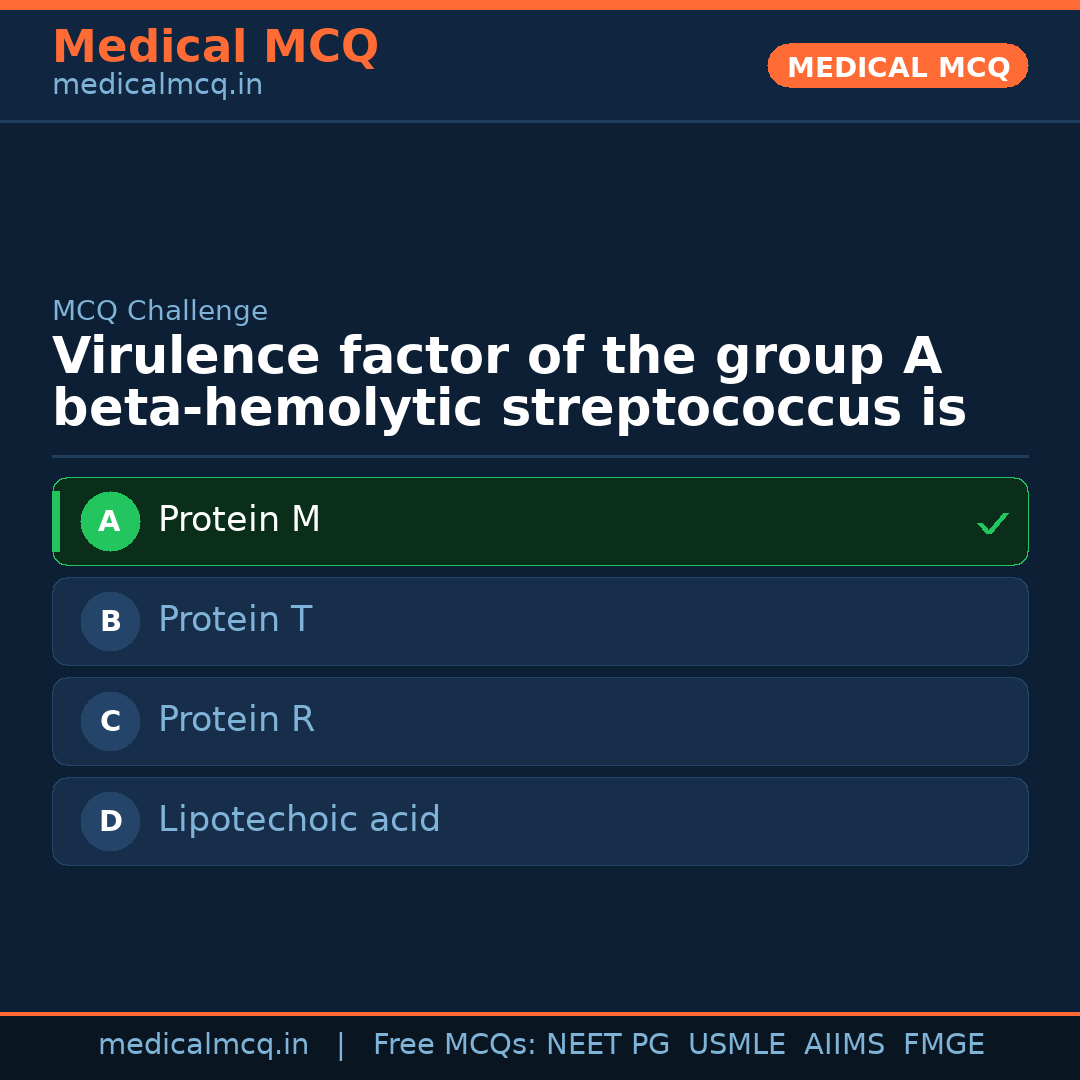Click USMLE in the footer
1080x1080 pixels.
point(736,1045)
